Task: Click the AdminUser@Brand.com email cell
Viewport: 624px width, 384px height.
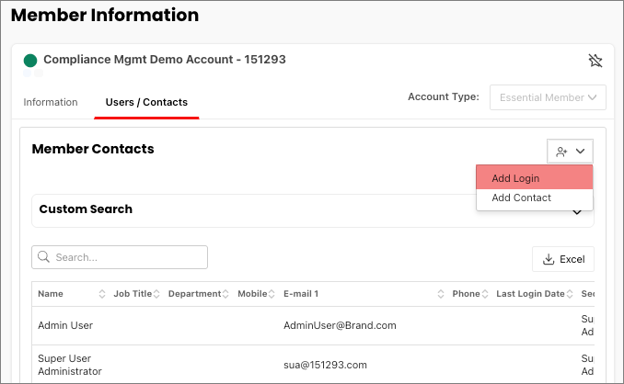Action: click(x=340, y=325)
